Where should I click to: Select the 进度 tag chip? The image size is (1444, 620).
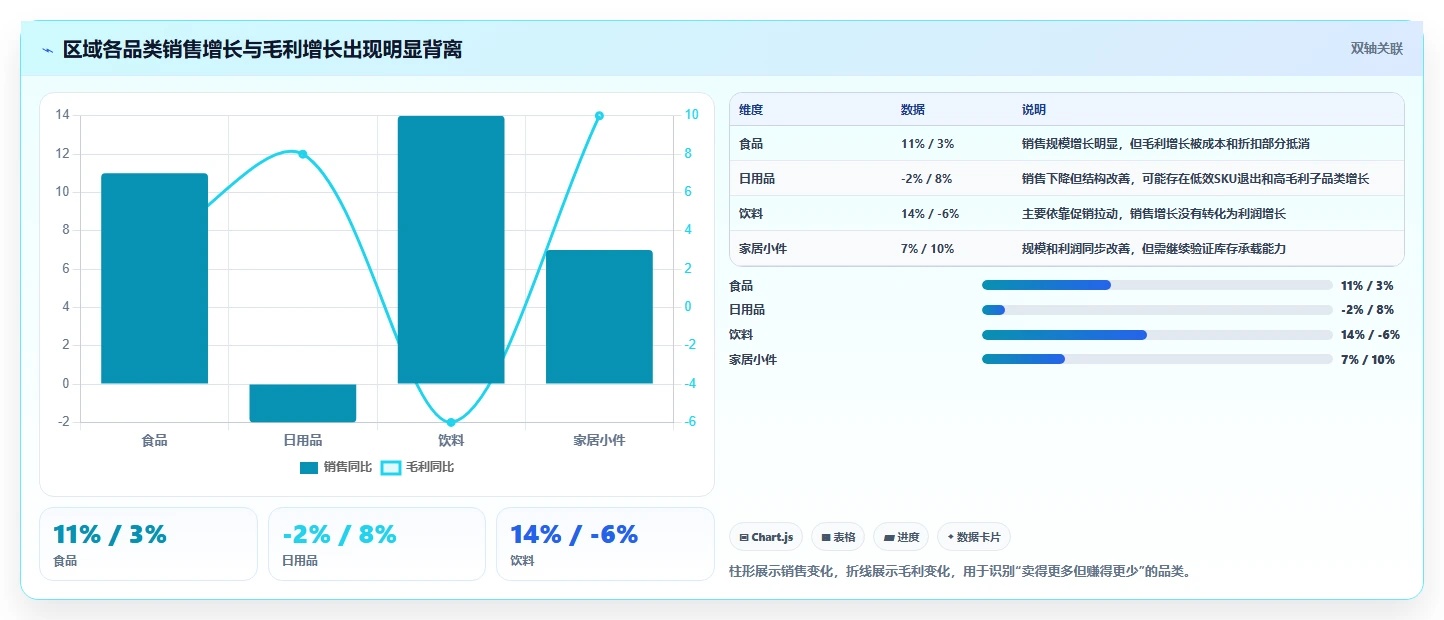(901, 537)
